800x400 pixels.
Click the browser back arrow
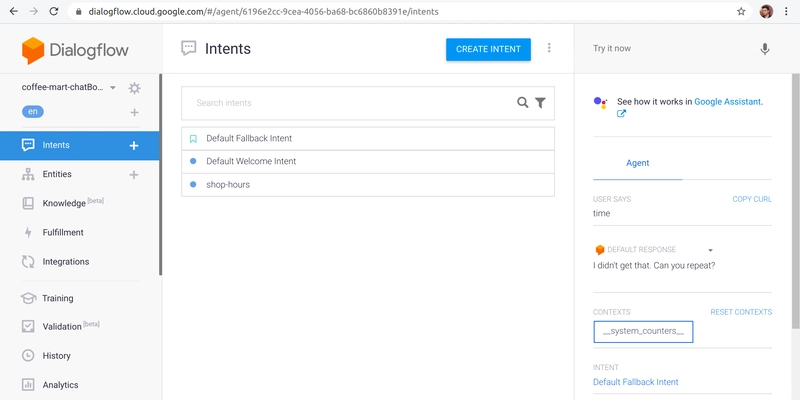pos(14,11)
